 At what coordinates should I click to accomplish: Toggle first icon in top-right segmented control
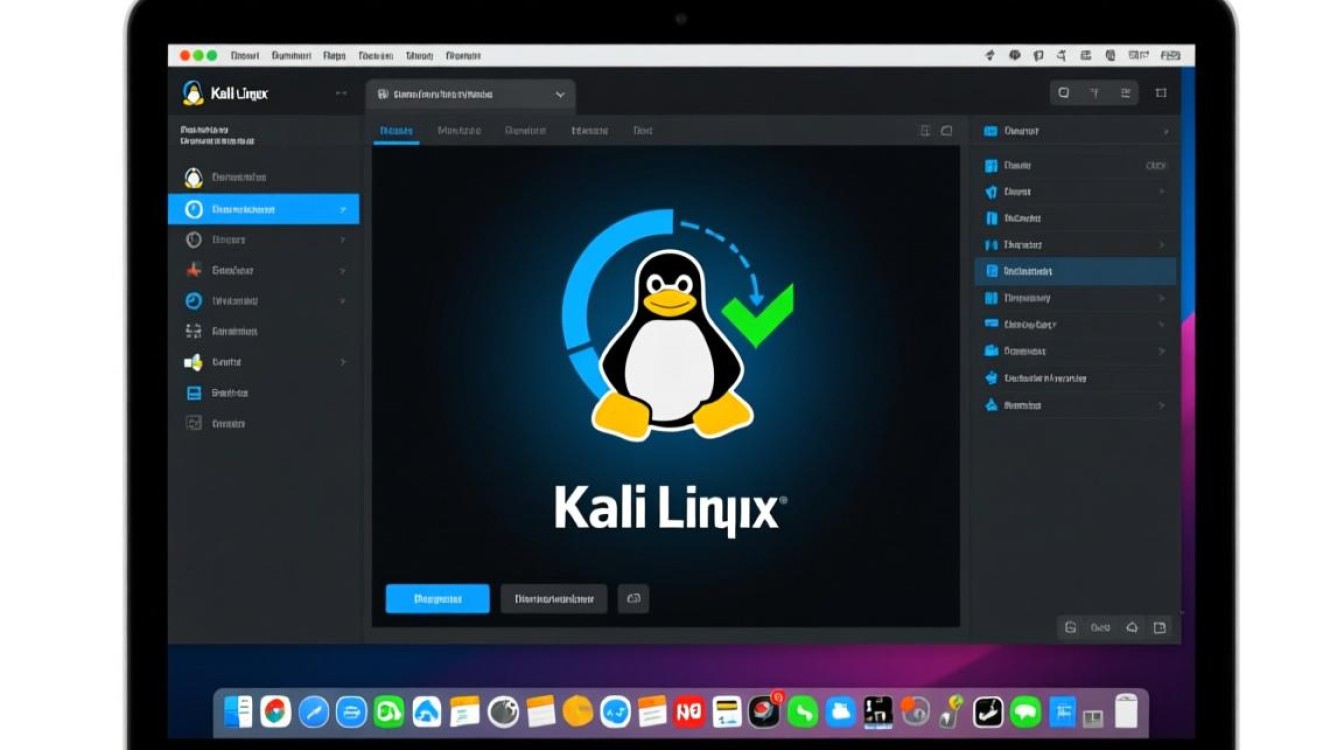click(1064, 93)
